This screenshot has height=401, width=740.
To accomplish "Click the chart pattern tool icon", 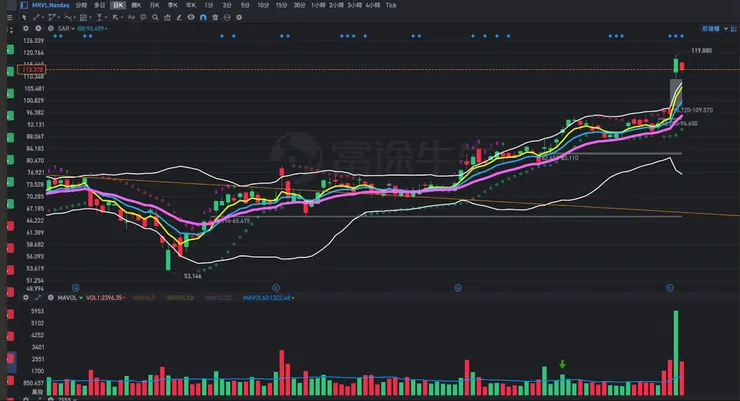I will 167,17.
